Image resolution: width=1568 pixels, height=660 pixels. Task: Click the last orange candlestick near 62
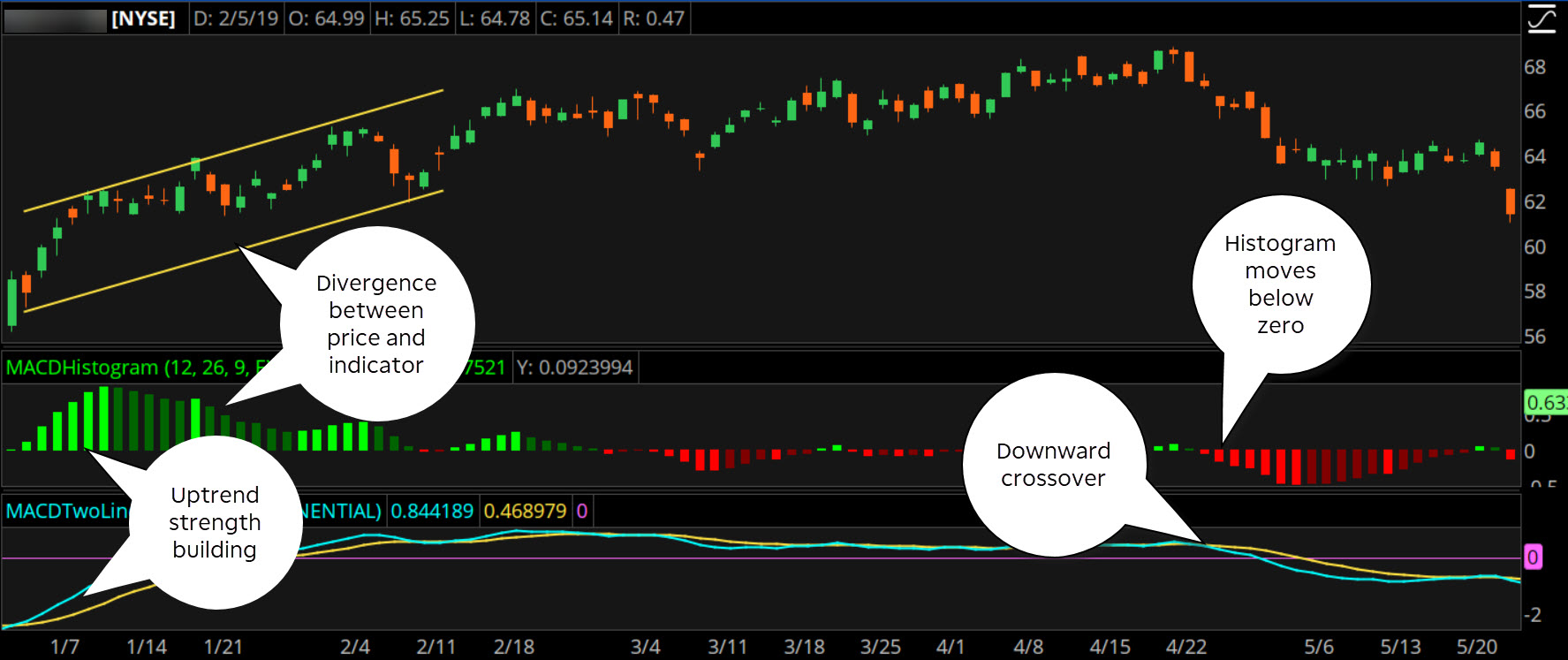[1511, 202]
